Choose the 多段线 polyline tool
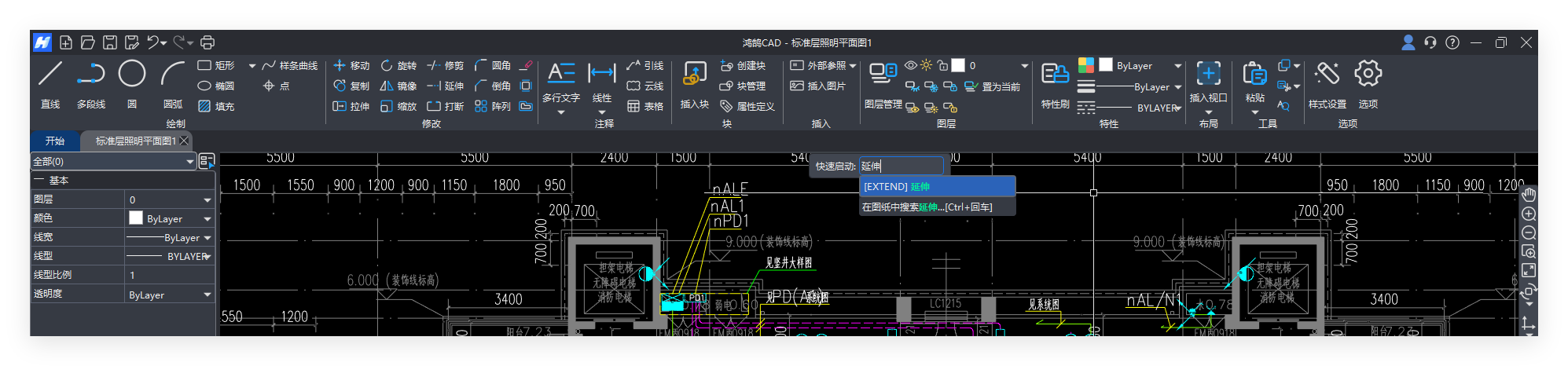The width and height of the screenshot is (1568, 366). [x=91, y=82]
